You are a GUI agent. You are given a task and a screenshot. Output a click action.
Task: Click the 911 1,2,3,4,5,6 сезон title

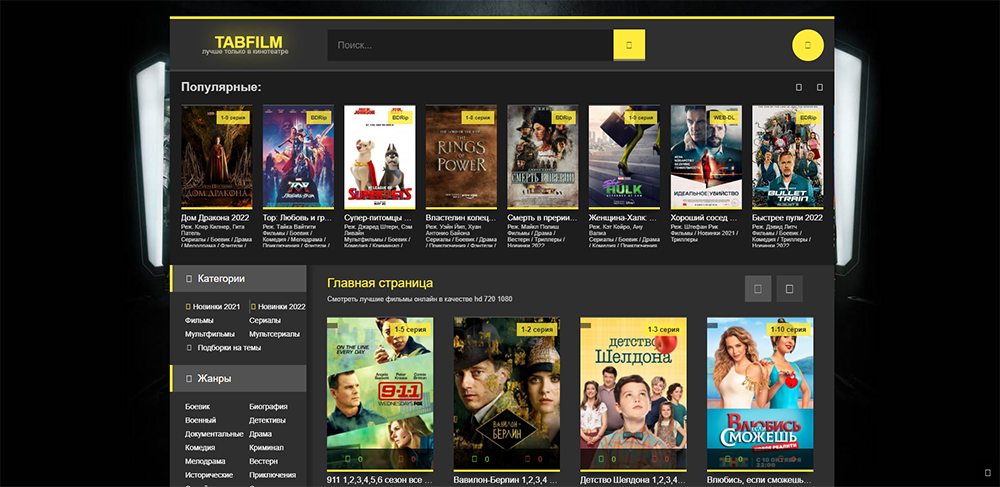(x=380, y=479)
